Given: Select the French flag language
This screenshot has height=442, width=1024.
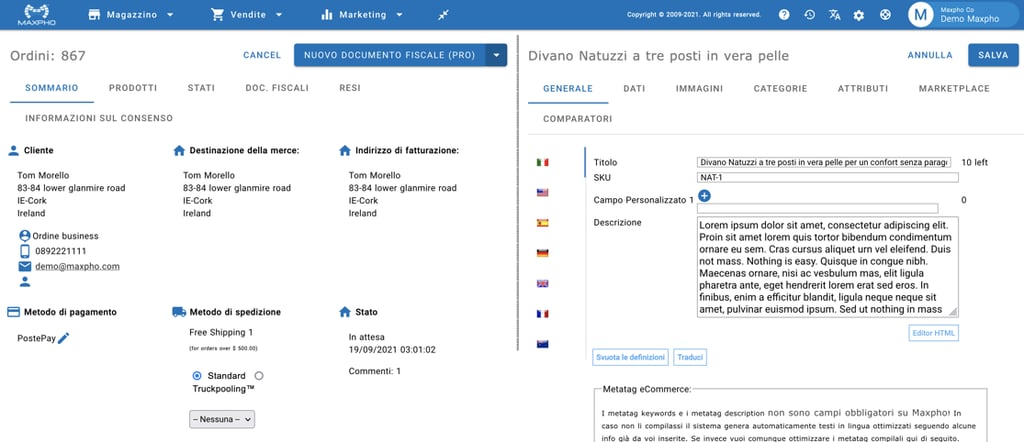Looking at the screenshot, I should (542, 313).
